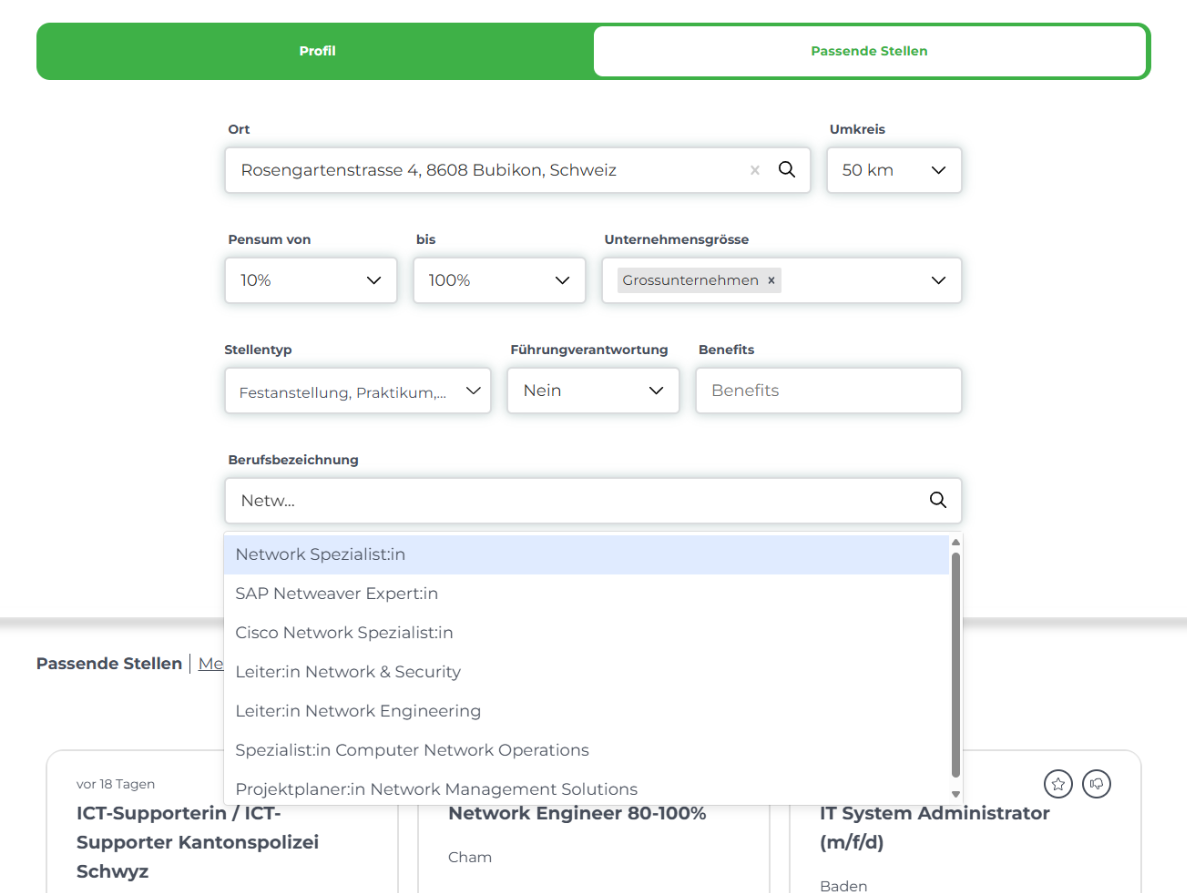
Task: Dislike the IT System Administrator job via thumbs-down
Action: pyautogui.click(x=1097, y=784)
